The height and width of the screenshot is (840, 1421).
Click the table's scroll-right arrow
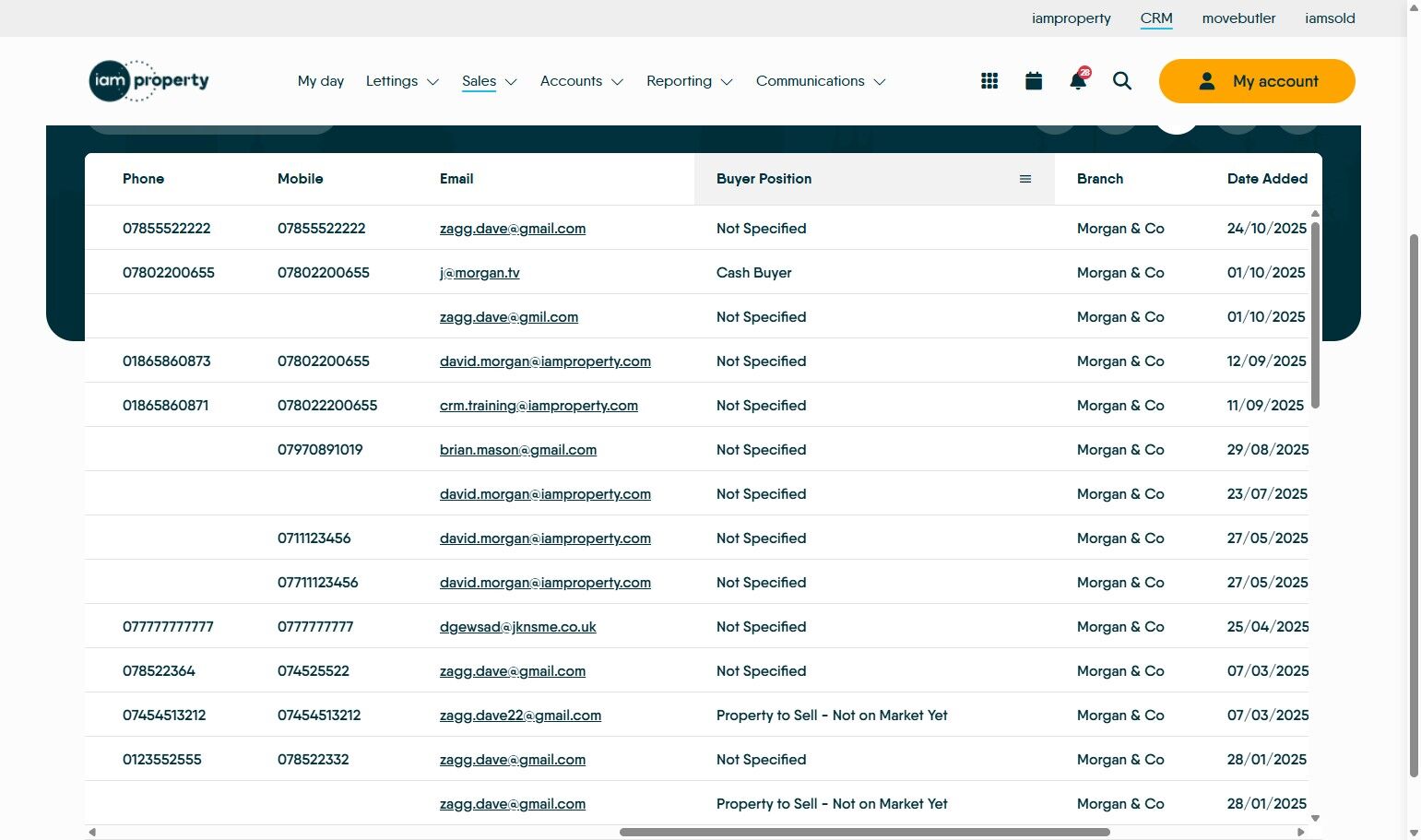click(1300, 832)
